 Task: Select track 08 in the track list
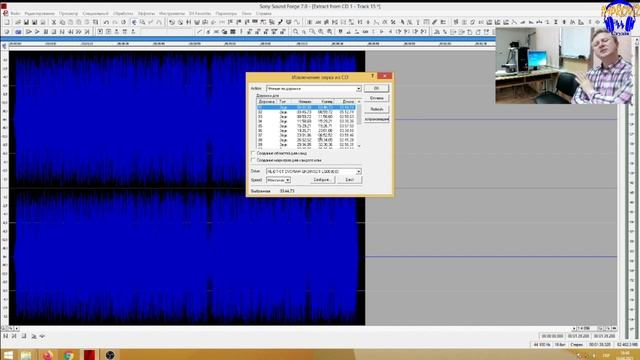coord(306,140)
